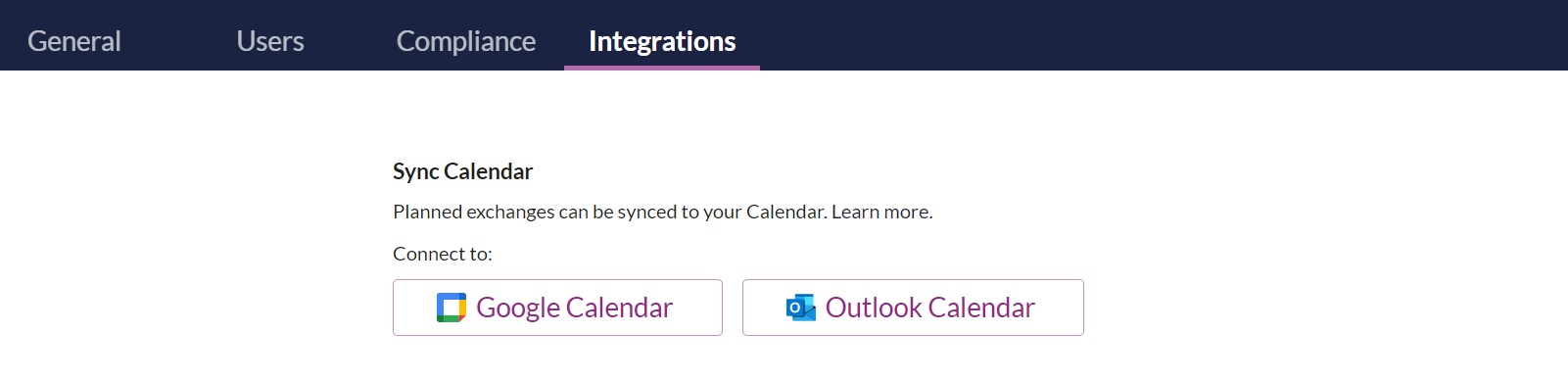Click the word 'Outlook' in the button label

pos(874,308)
